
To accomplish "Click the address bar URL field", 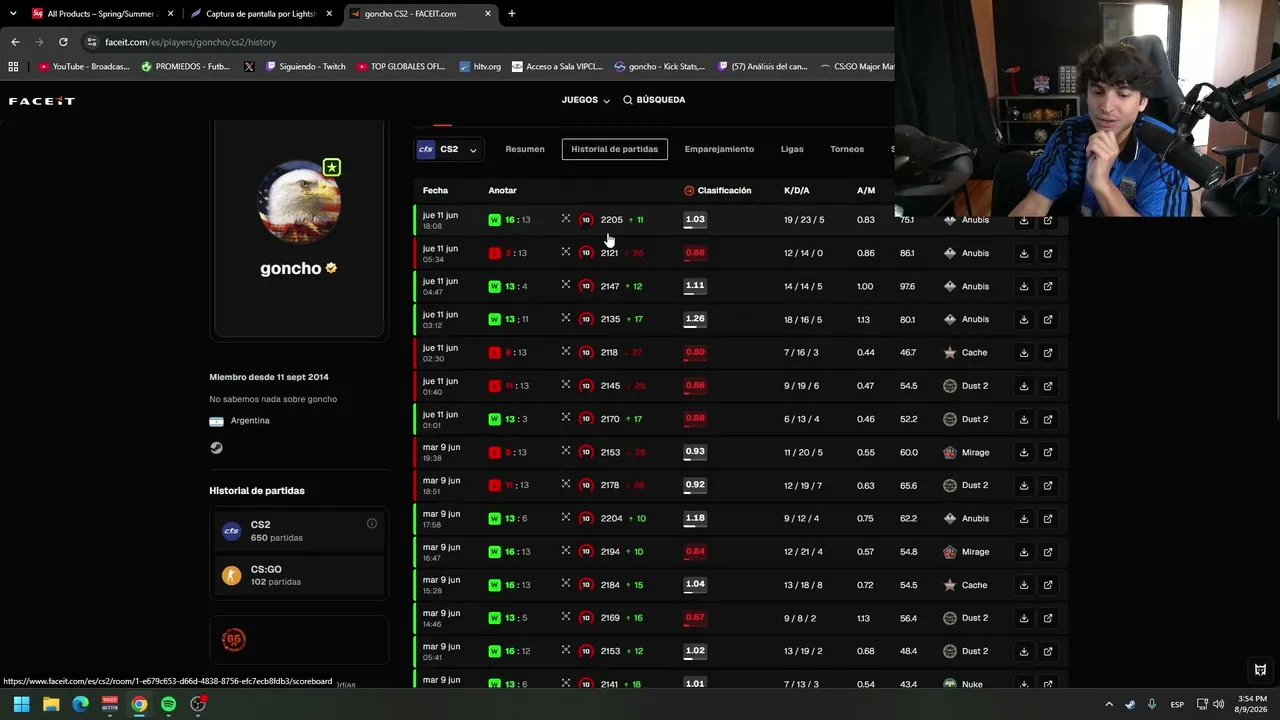I will [480, 42].
